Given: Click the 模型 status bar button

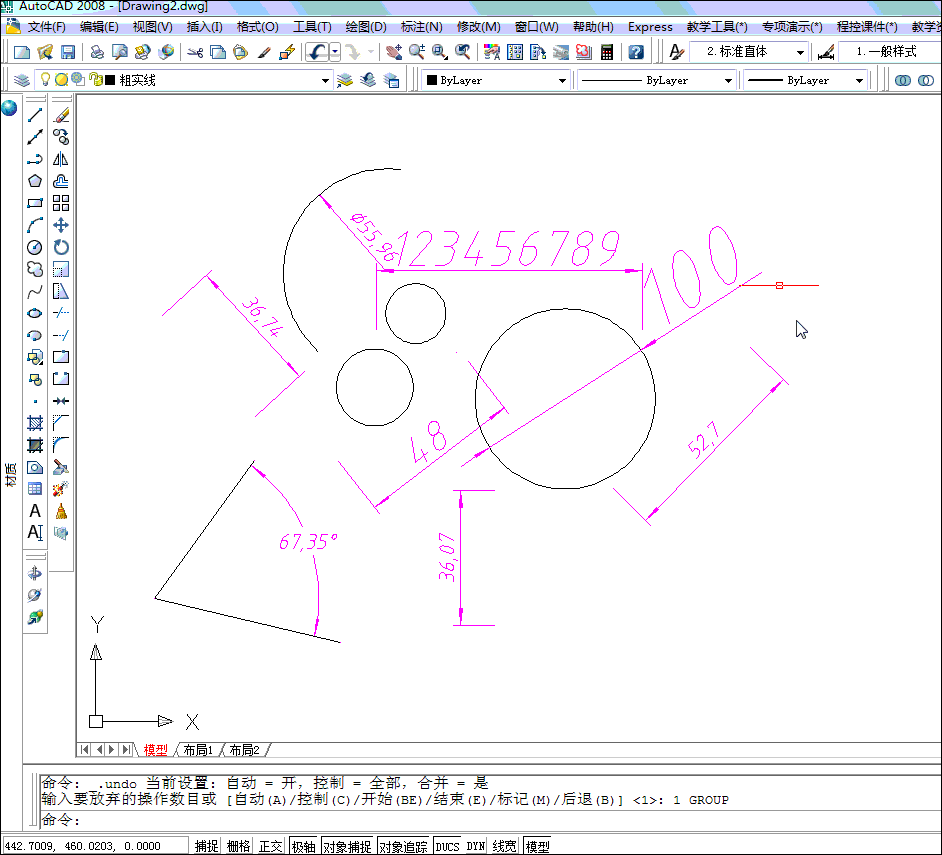Looking at the screenshot, I should [537, 846].
